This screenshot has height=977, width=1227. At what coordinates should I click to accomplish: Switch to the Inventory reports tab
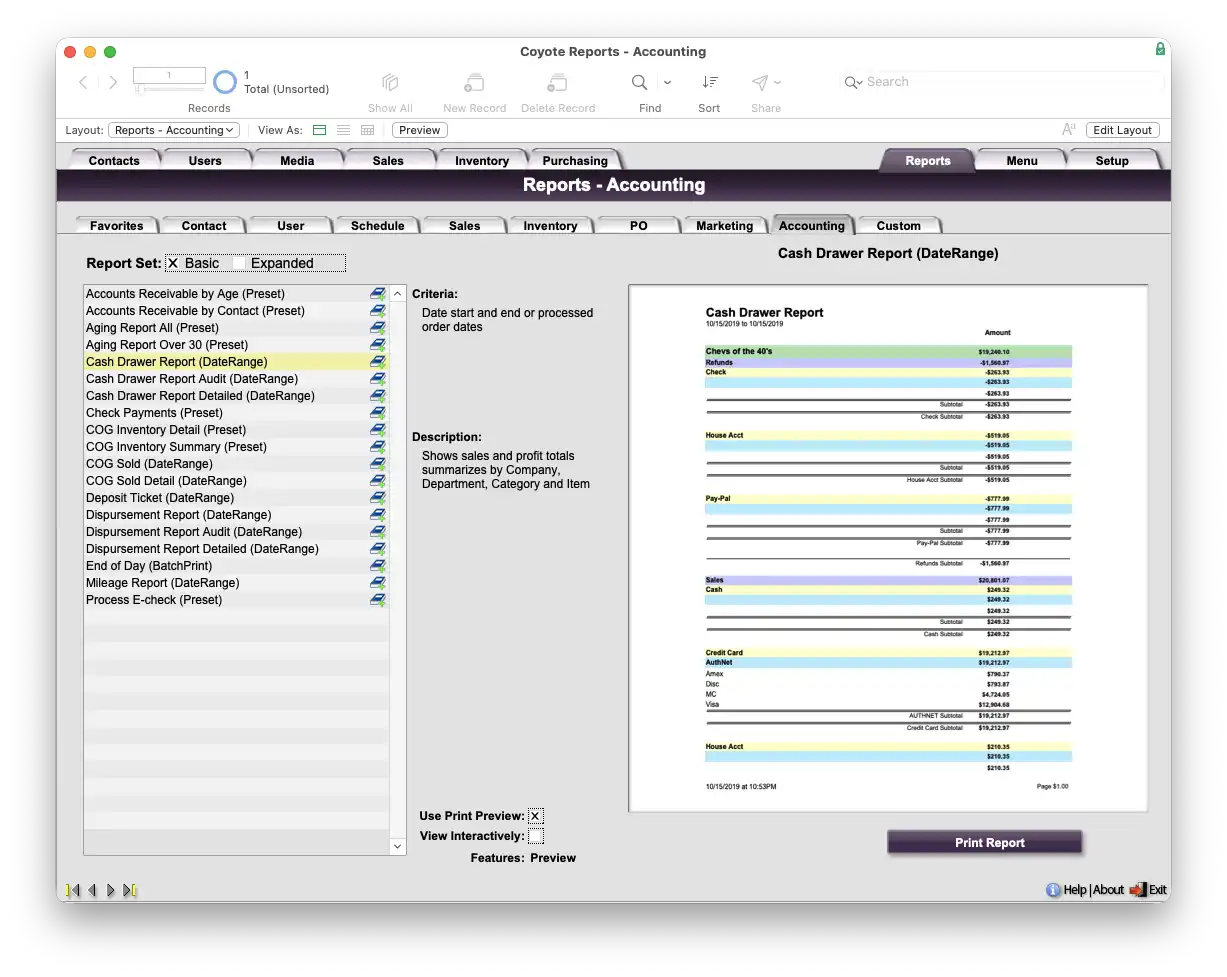[x=550, y=226]
